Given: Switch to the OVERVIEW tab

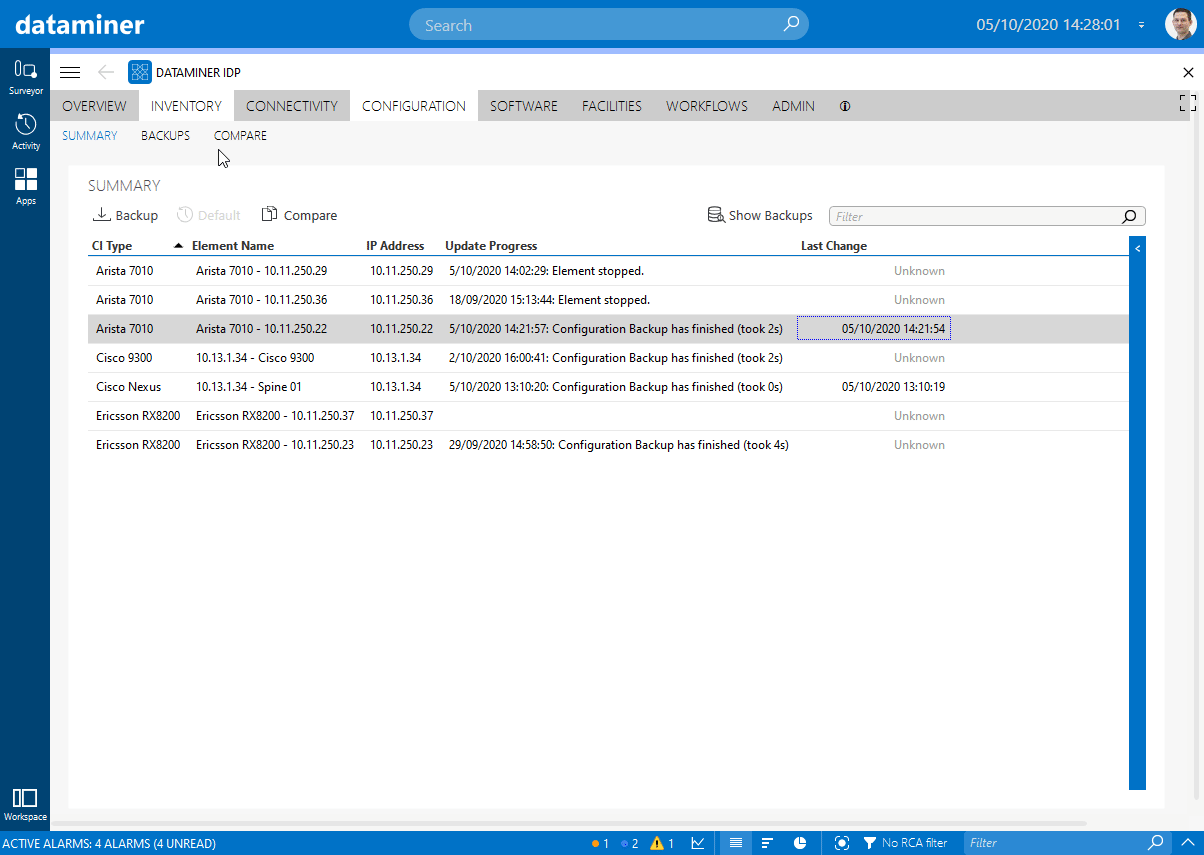Looking at the screenshot, I should coord(94,106).
